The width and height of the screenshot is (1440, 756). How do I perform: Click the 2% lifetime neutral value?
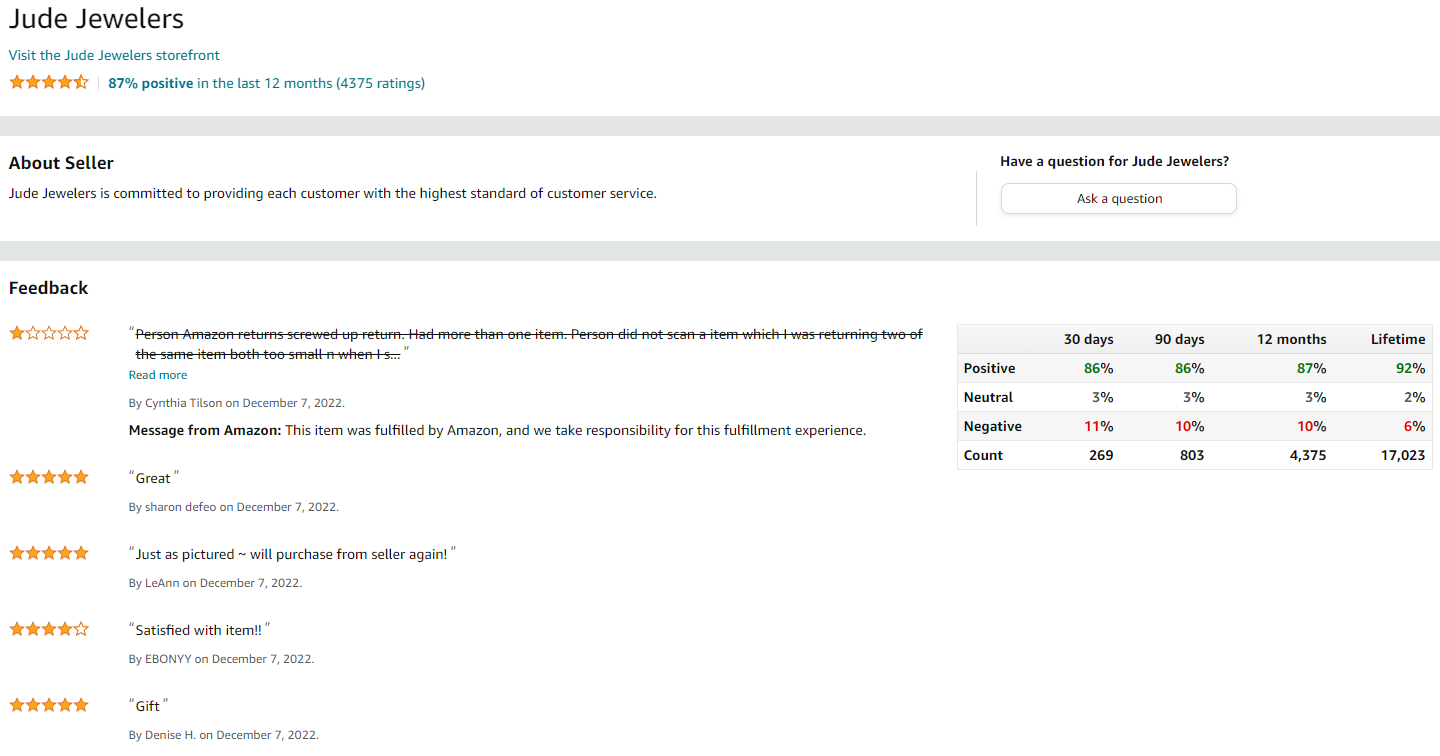[1414, 397]
